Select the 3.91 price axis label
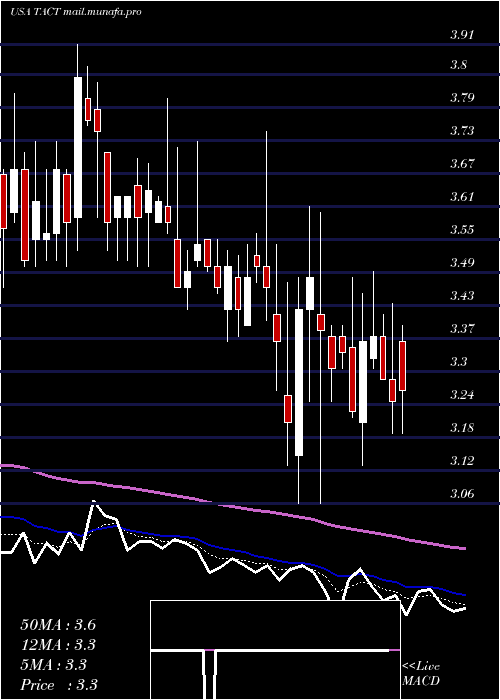This screenshot has width=500, height=700. coord(462,35)
